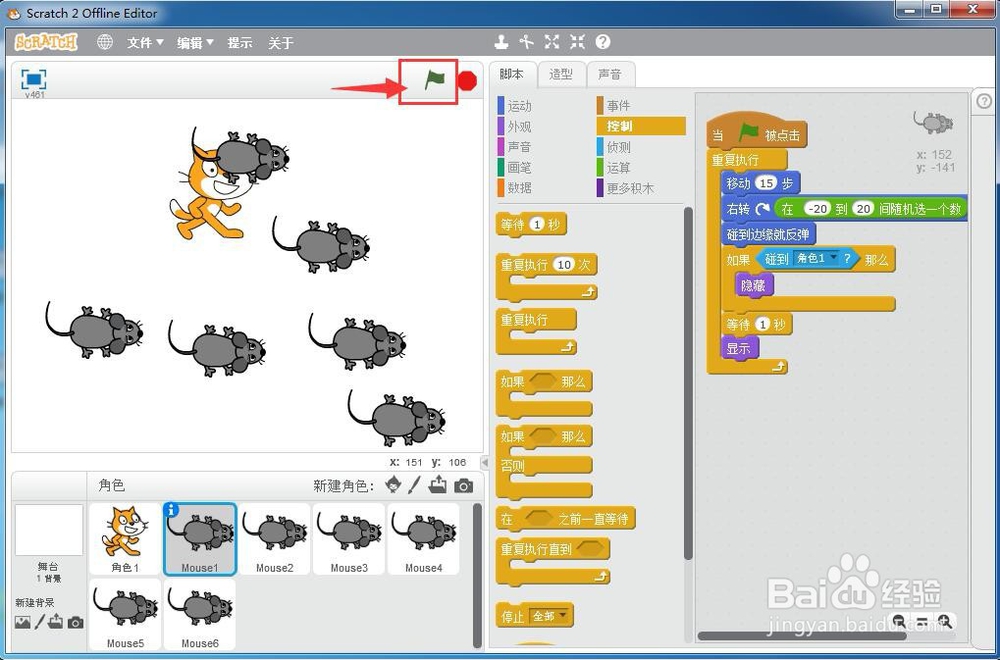Choose new sprite from library icon
The image size is (1000, 660).
394,485
